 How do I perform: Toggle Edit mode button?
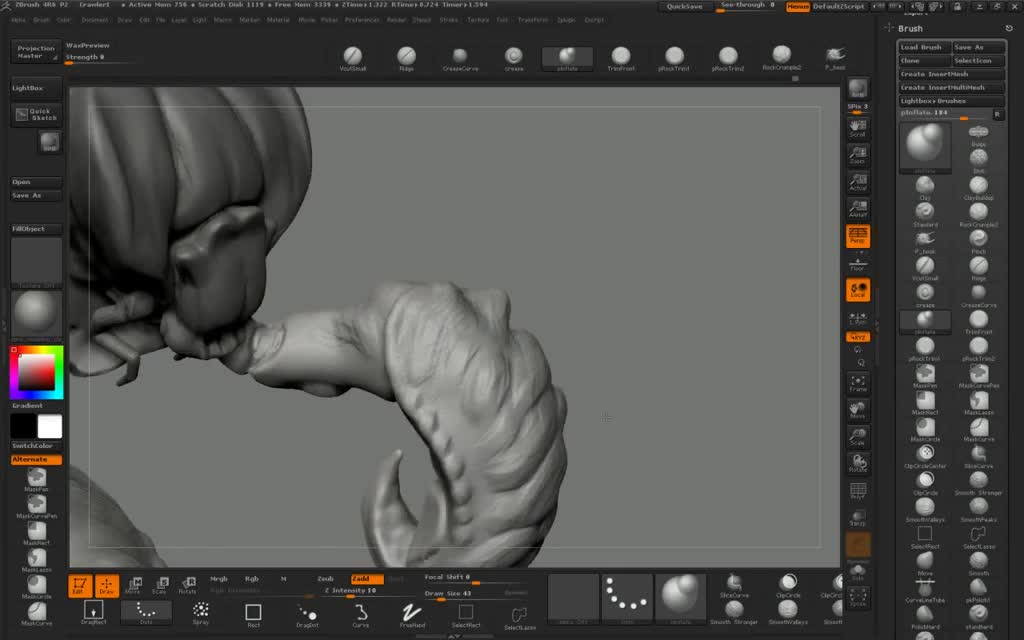click(x=80, y=585)
